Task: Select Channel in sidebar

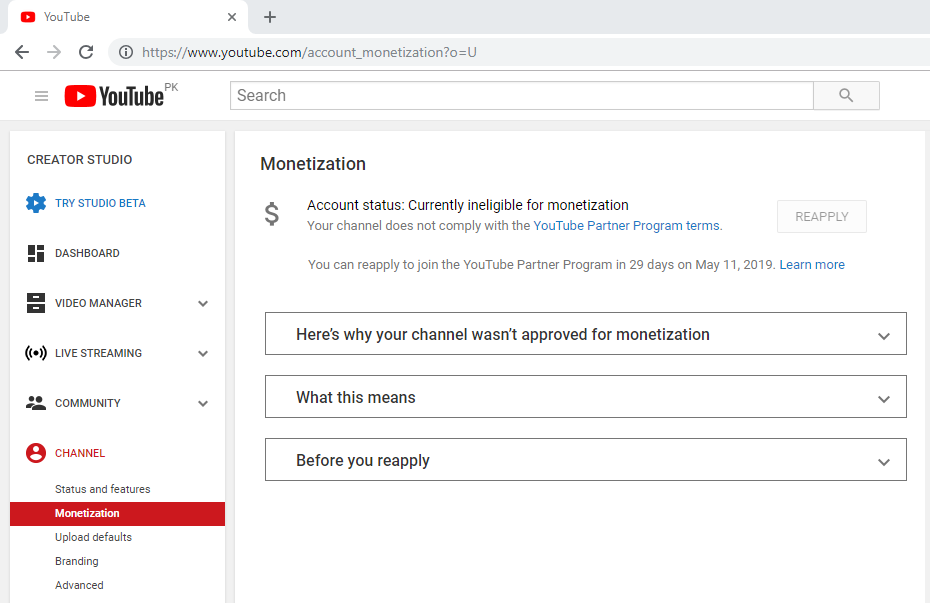Action: pyautogui.click(x=80, y=453)
